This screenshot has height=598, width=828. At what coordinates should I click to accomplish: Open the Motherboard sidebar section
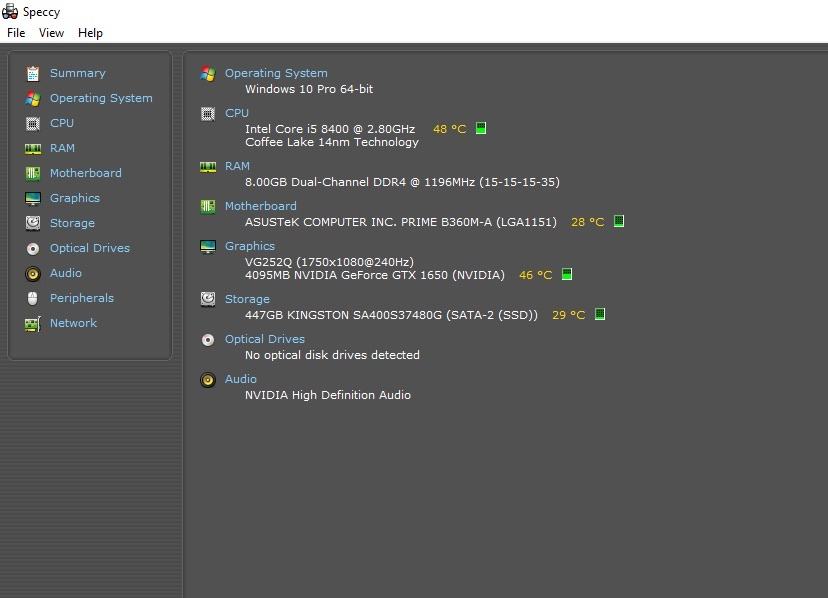86,173
